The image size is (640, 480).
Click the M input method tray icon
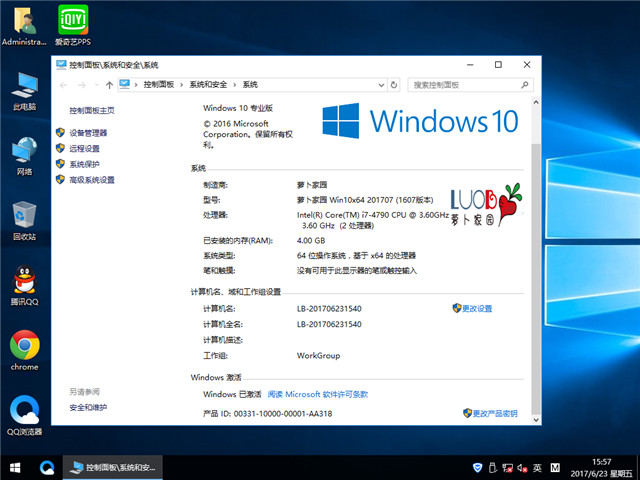click(555, 468)
